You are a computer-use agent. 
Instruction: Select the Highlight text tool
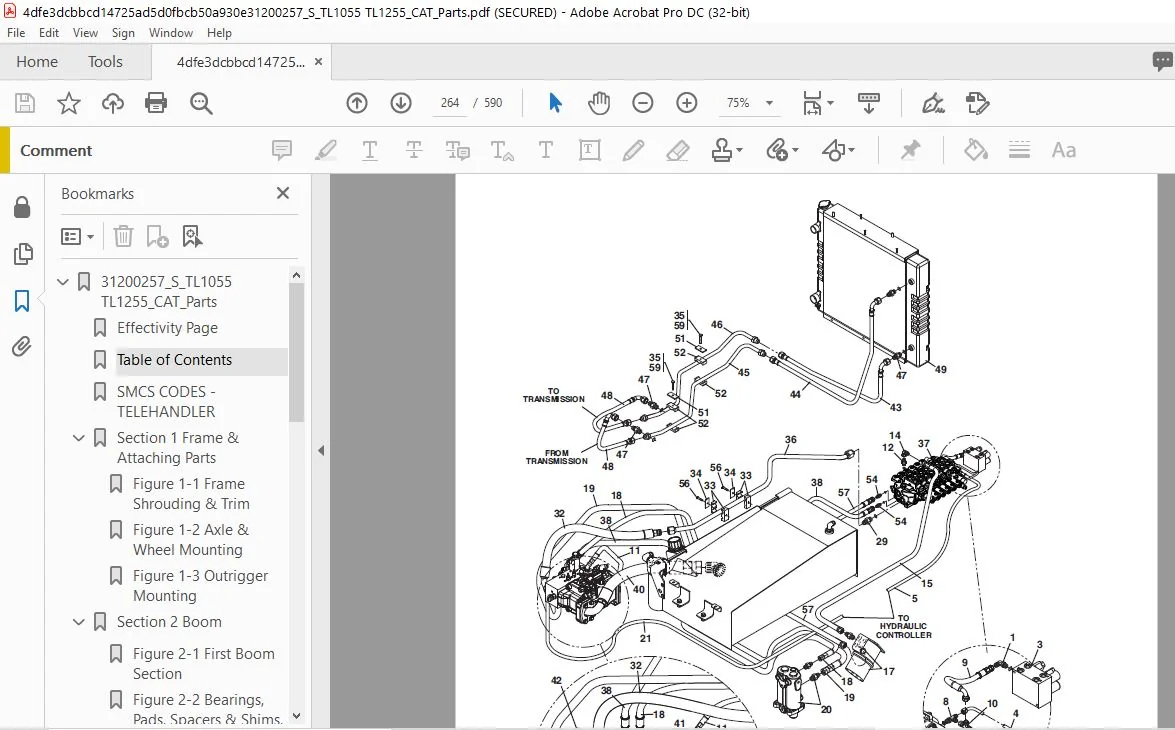325,150
